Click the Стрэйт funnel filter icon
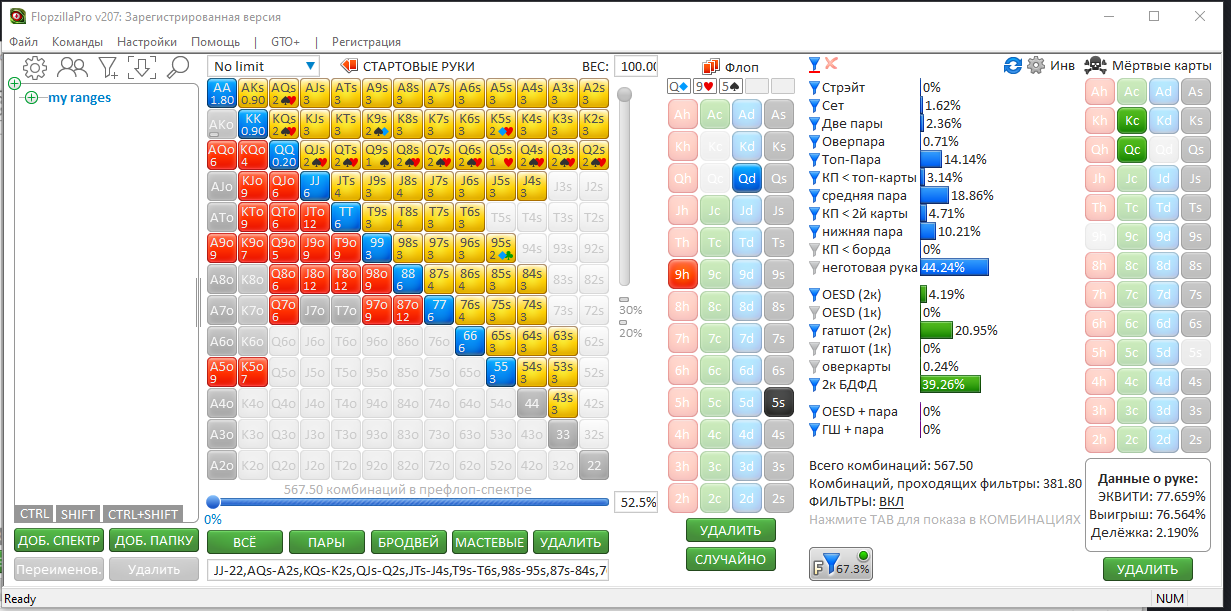The image size is (1231, 611). tap(814, 88)
